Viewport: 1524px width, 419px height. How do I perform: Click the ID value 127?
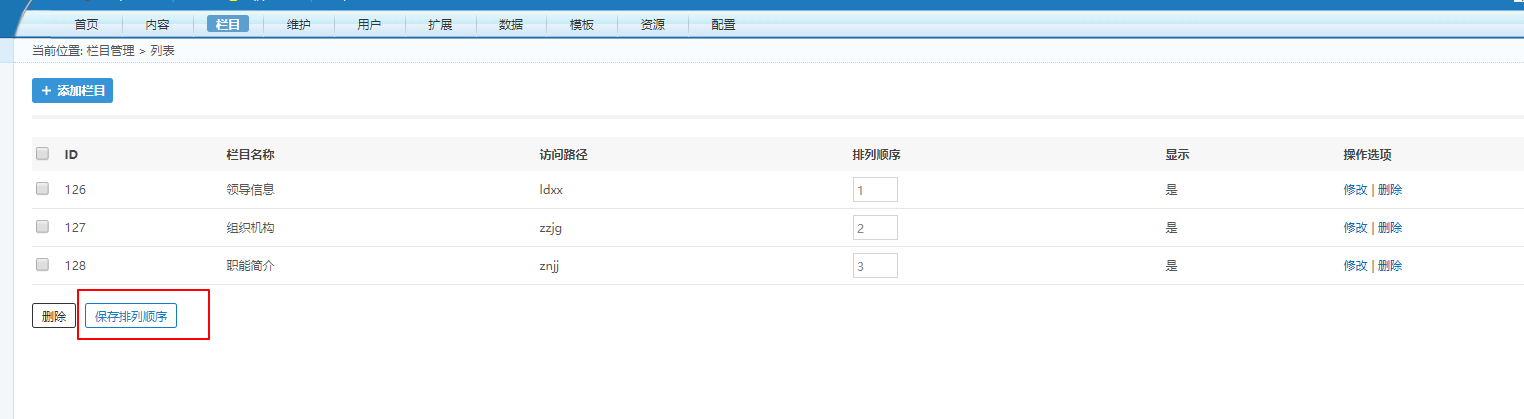[75, 227]
